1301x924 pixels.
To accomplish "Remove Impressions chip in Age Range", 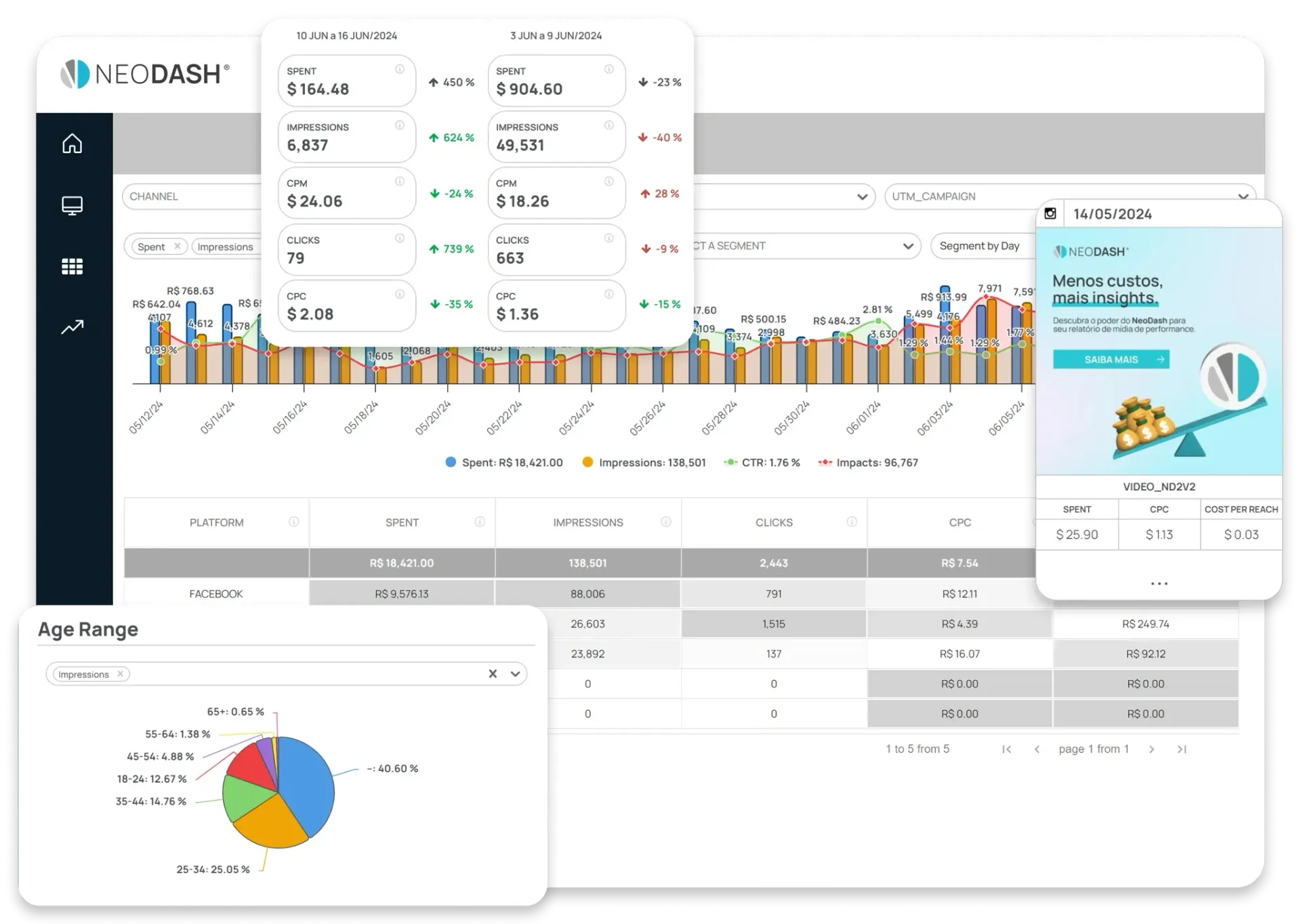I will [120, 674].
